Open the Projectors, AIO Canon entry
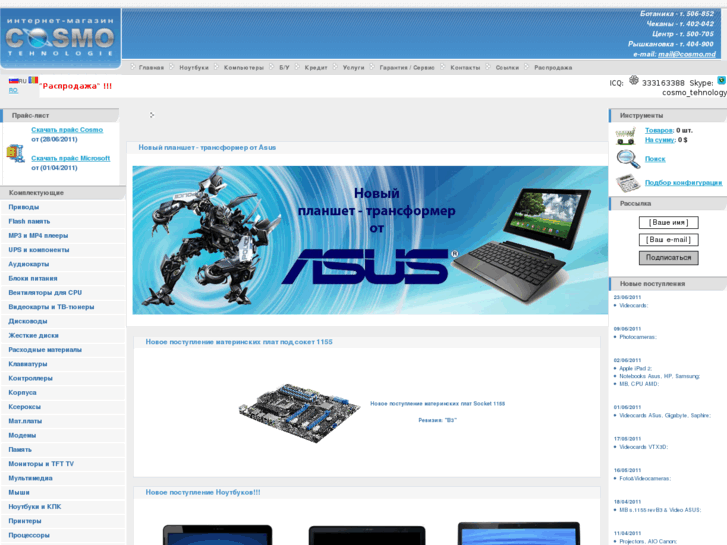The width and height of the screenshot is (727, 545). point(648,541)
